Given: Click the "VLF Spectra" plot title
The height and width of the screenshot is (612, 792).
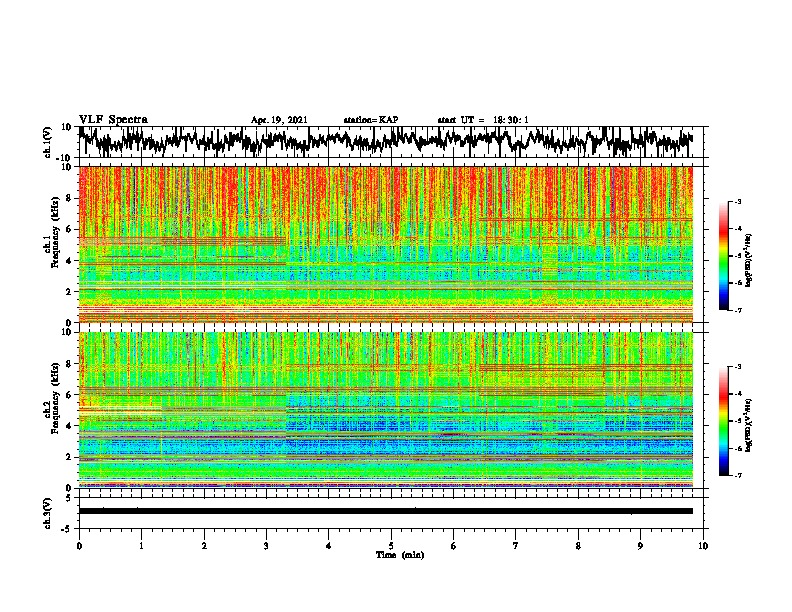Looking at the screenshot, I should pos(113,120).
